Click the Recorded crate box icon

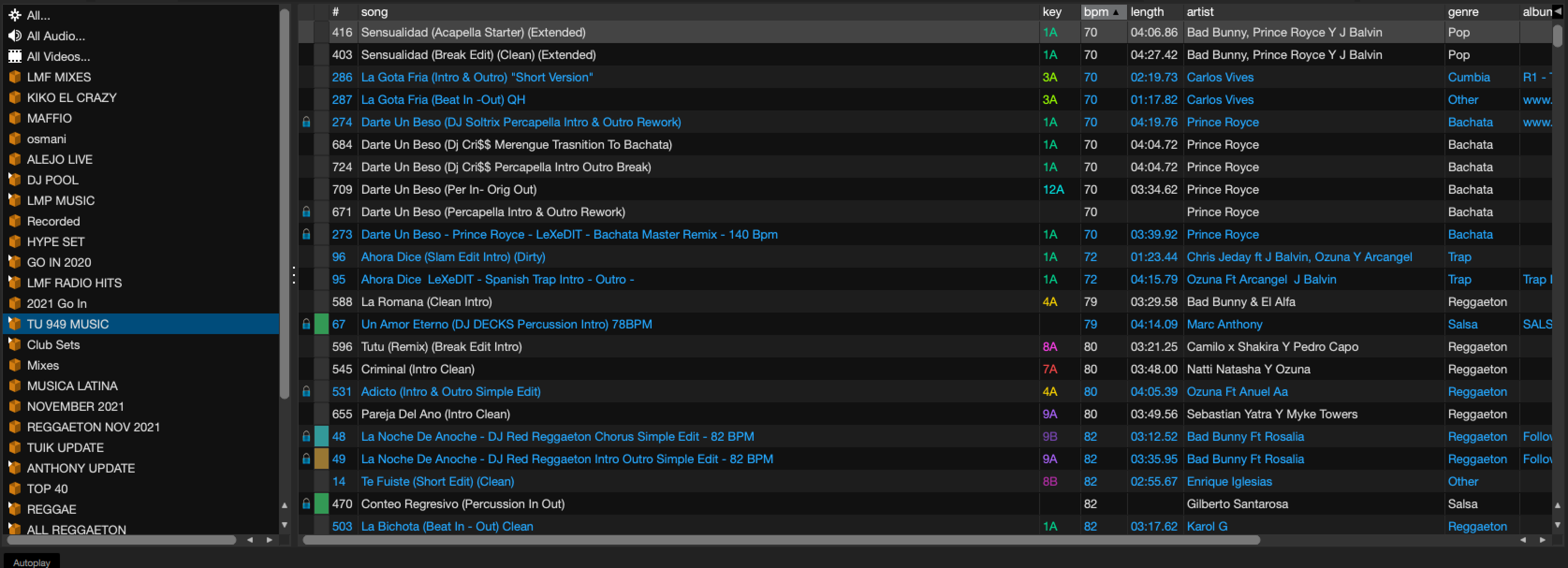click(x=15, y=221)
